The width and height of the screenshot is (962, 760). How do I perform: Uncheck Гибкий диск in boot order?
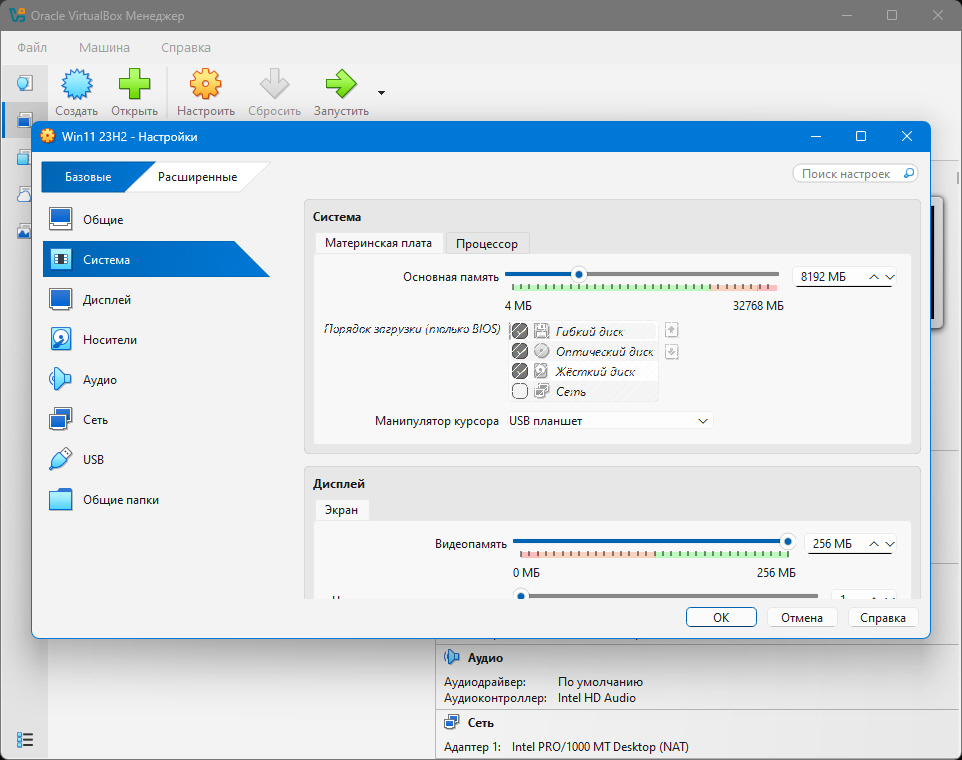click(520, 331)
